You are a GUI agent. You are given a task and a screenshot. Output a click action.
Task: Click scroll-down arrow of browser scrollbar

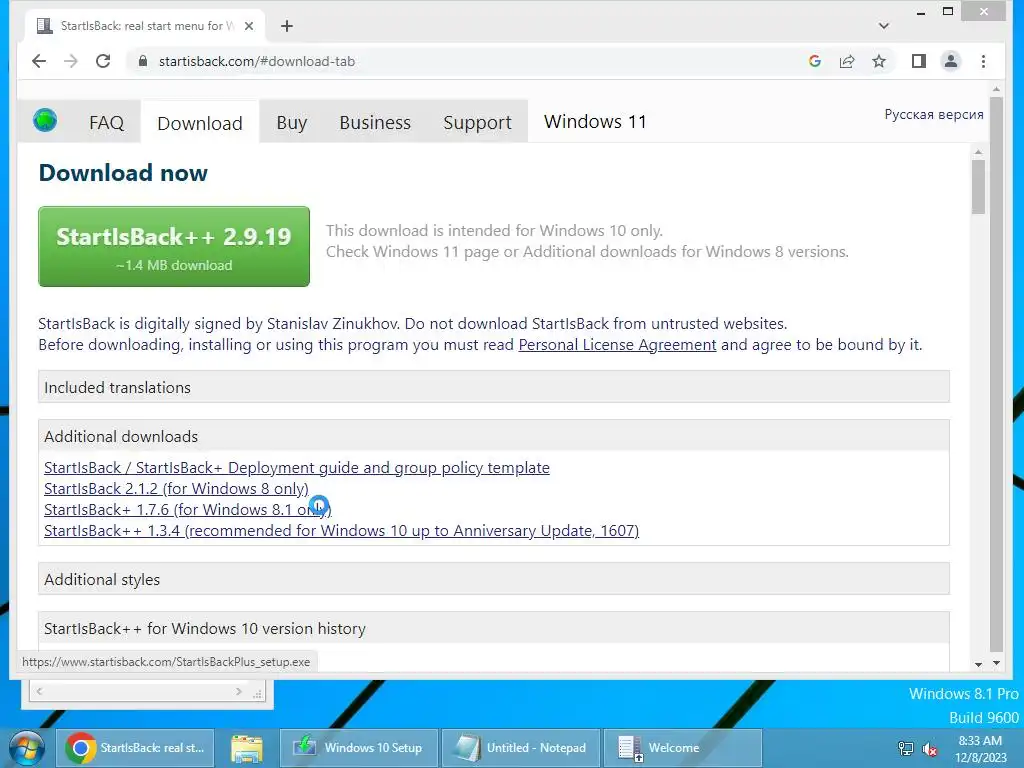click(996, 664)
